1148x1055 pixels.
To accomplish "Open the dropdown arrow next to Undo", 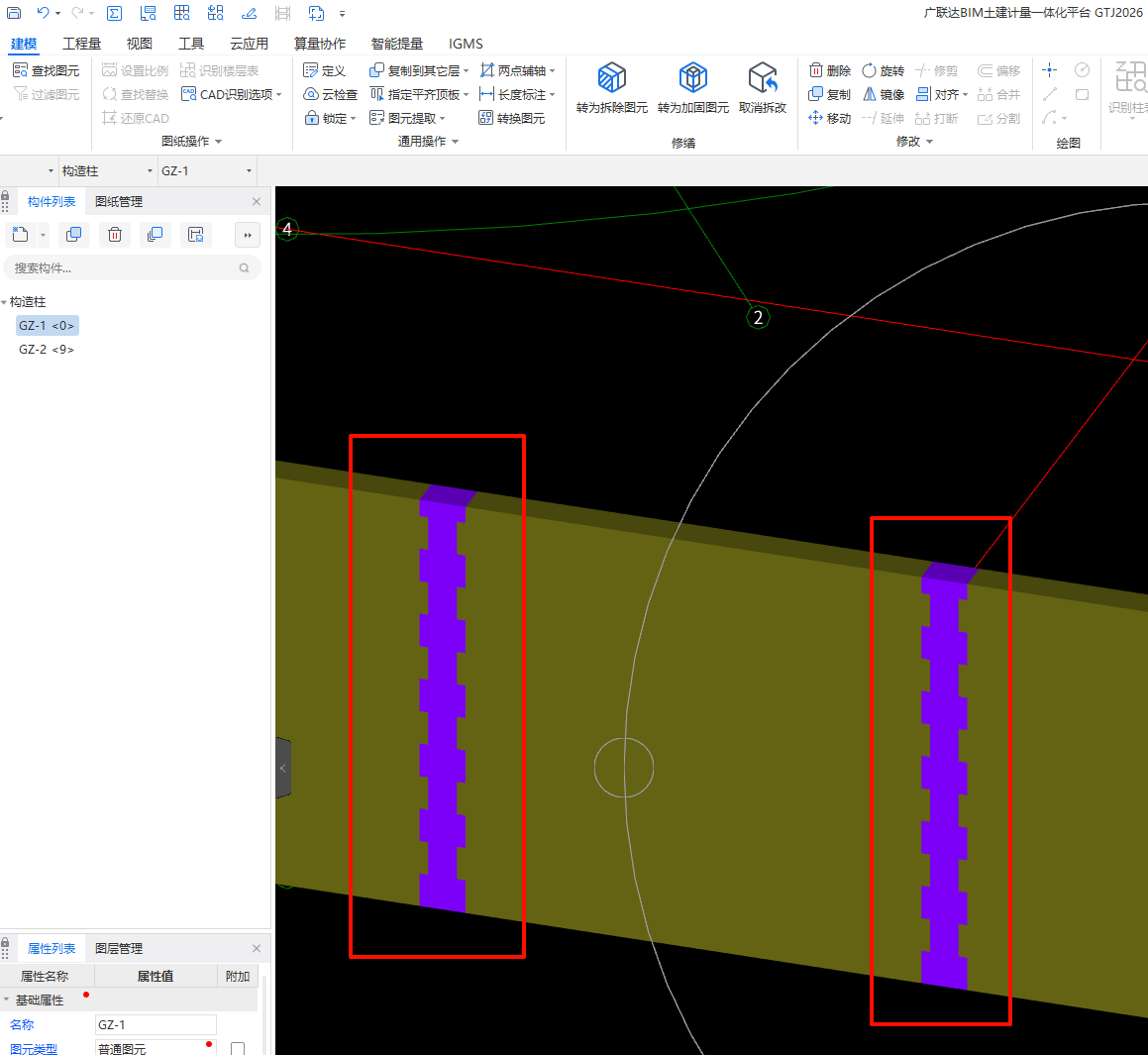I will pos(57,13).
